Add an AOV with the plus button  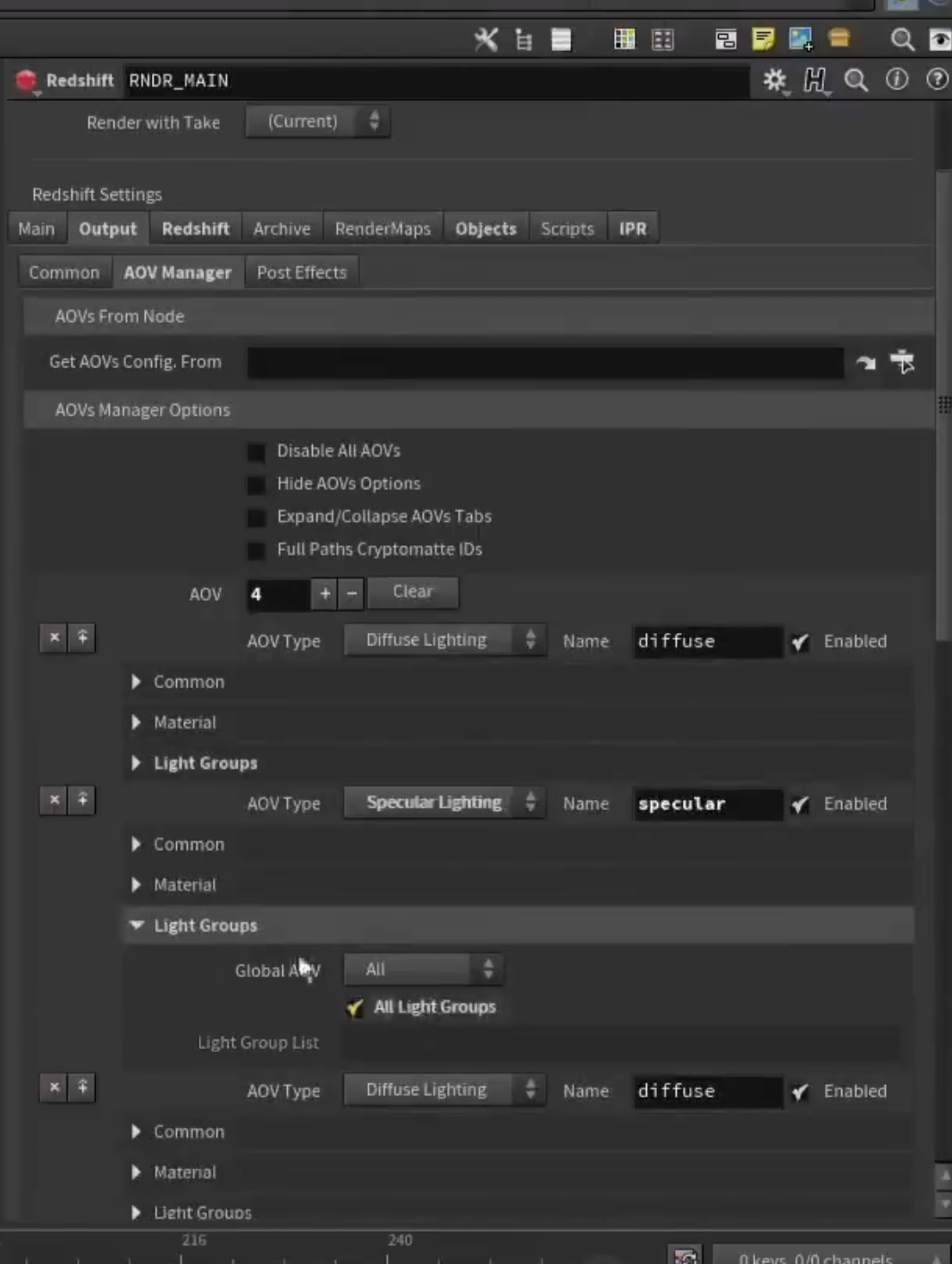coord(324,594)
